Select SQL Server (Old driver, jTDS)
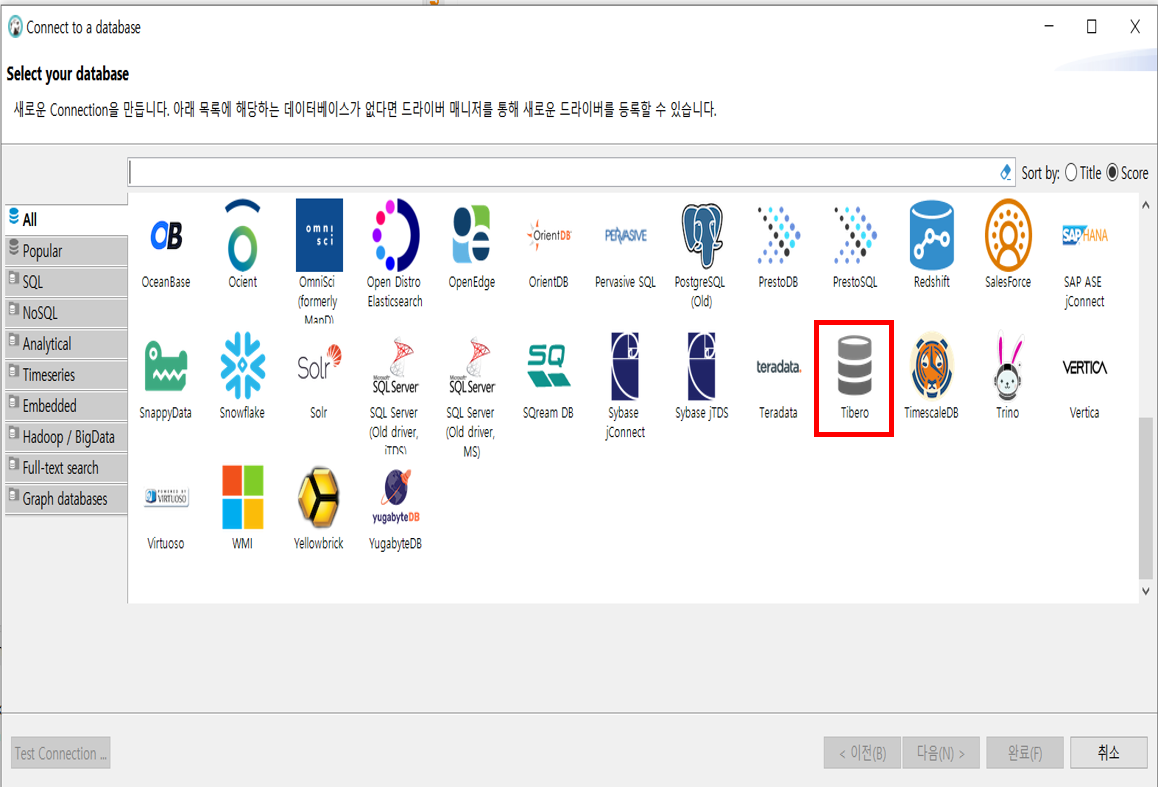Viewport: 1158px width, 787px height. (395, 366)
